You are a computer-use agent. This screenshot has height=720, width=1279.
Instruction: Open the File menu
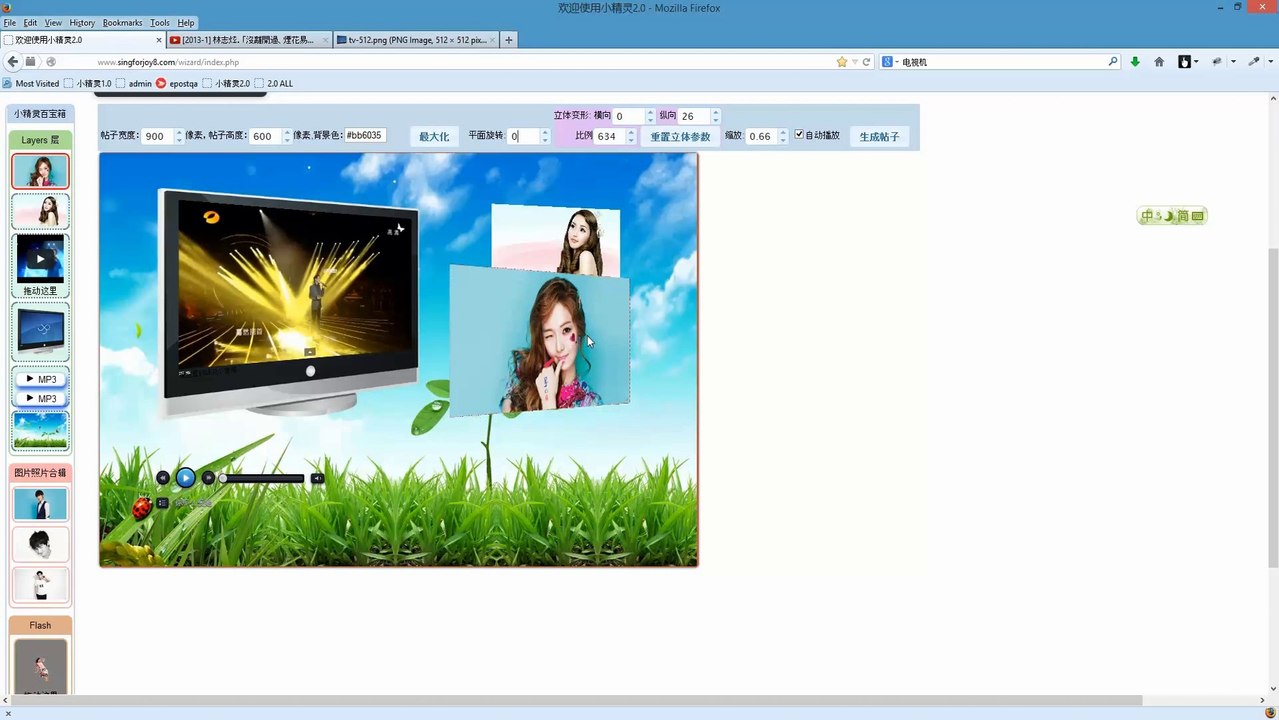[x=10, y=22]
